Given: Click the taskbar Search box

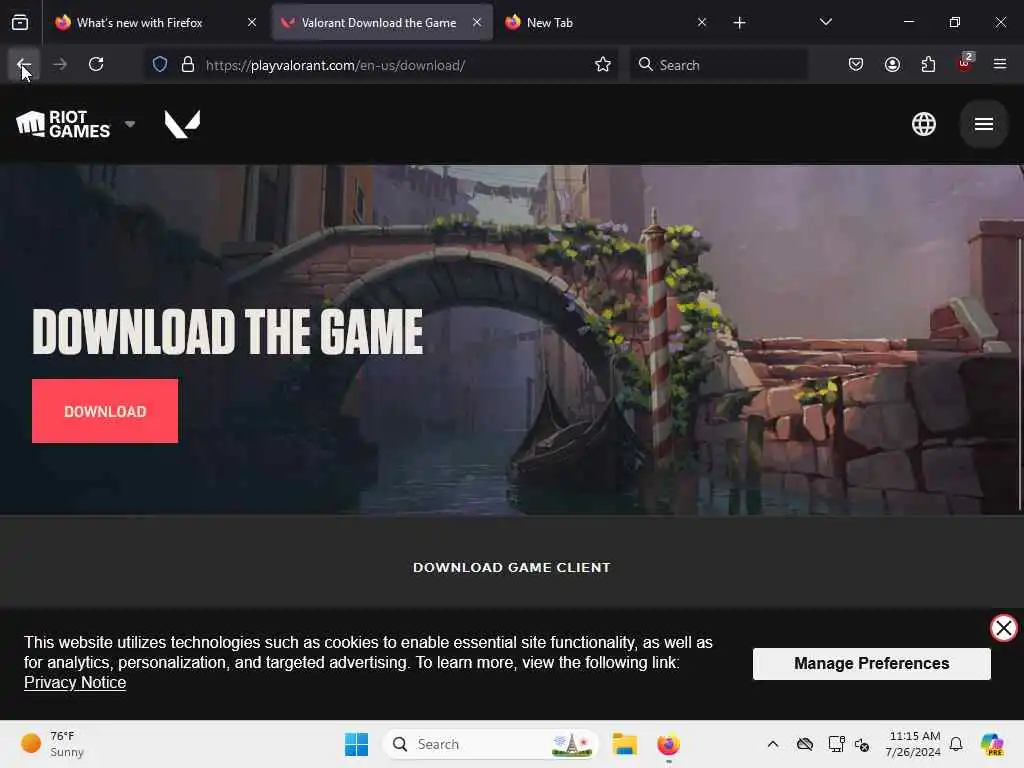Looking at the screenshot, I should click(490, 744).
